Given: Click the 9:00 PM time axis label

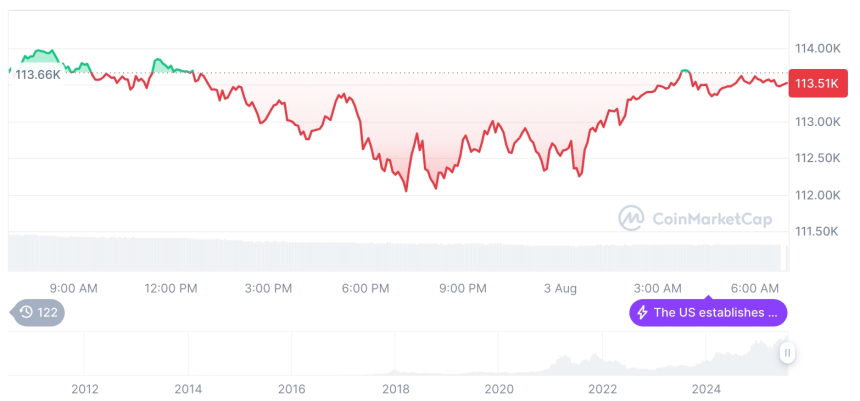Looking at the screenshot, I should tap(462, 289).
